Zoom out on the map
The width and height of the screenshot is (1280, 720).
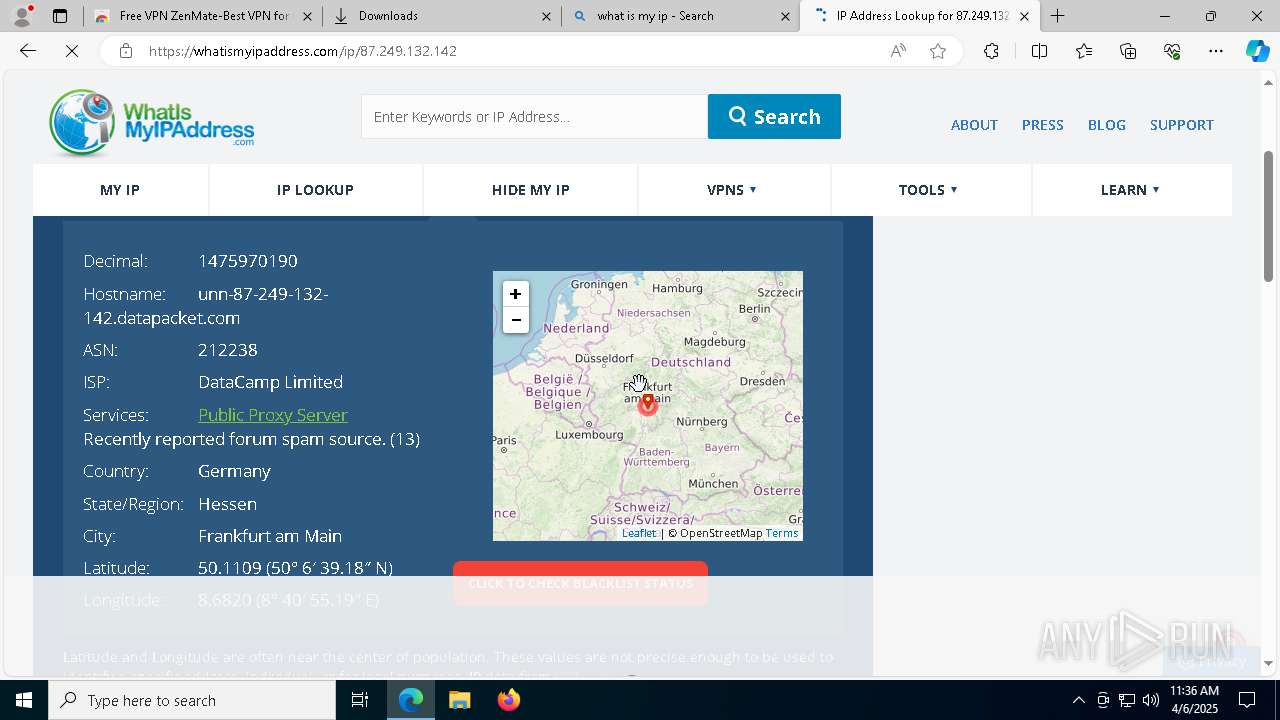[515, 320]
